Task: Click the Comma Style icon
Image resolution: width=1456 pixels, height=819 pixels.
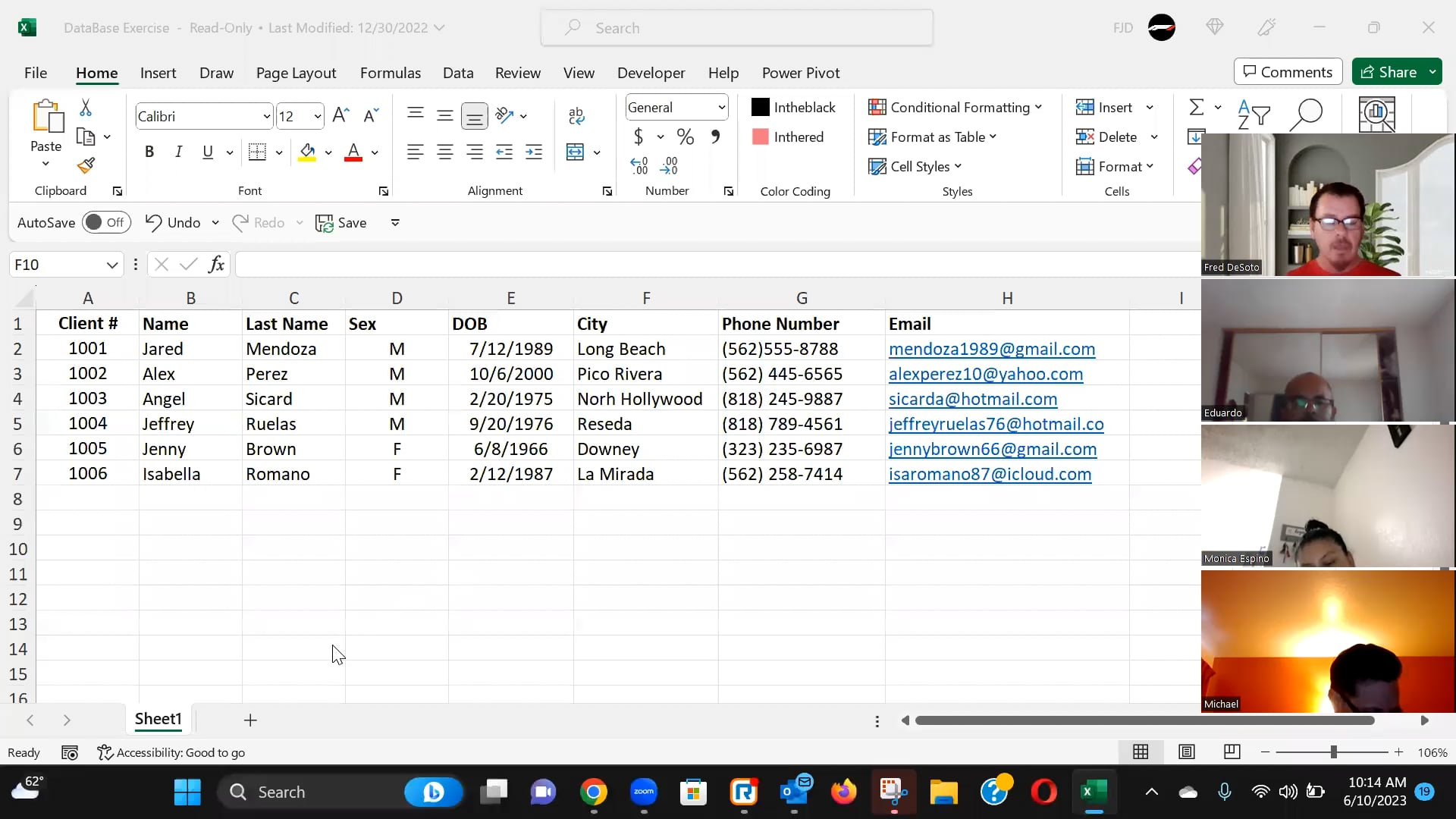Action: (x=714, y=136)
